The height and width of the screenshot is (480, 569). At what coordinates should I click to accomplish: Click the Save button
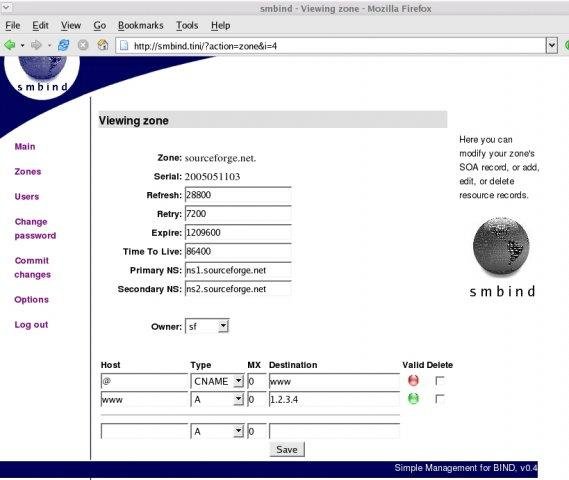pos(287,450)
